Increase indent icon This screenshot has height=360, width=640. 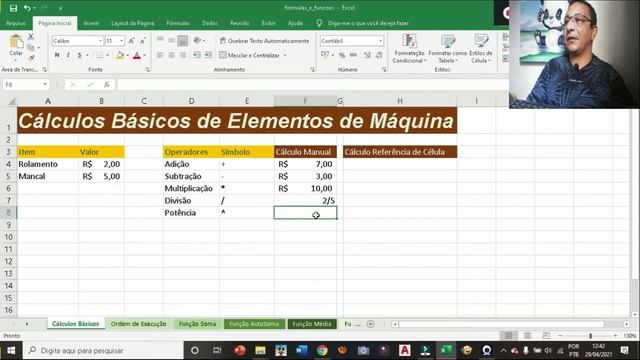208,55
